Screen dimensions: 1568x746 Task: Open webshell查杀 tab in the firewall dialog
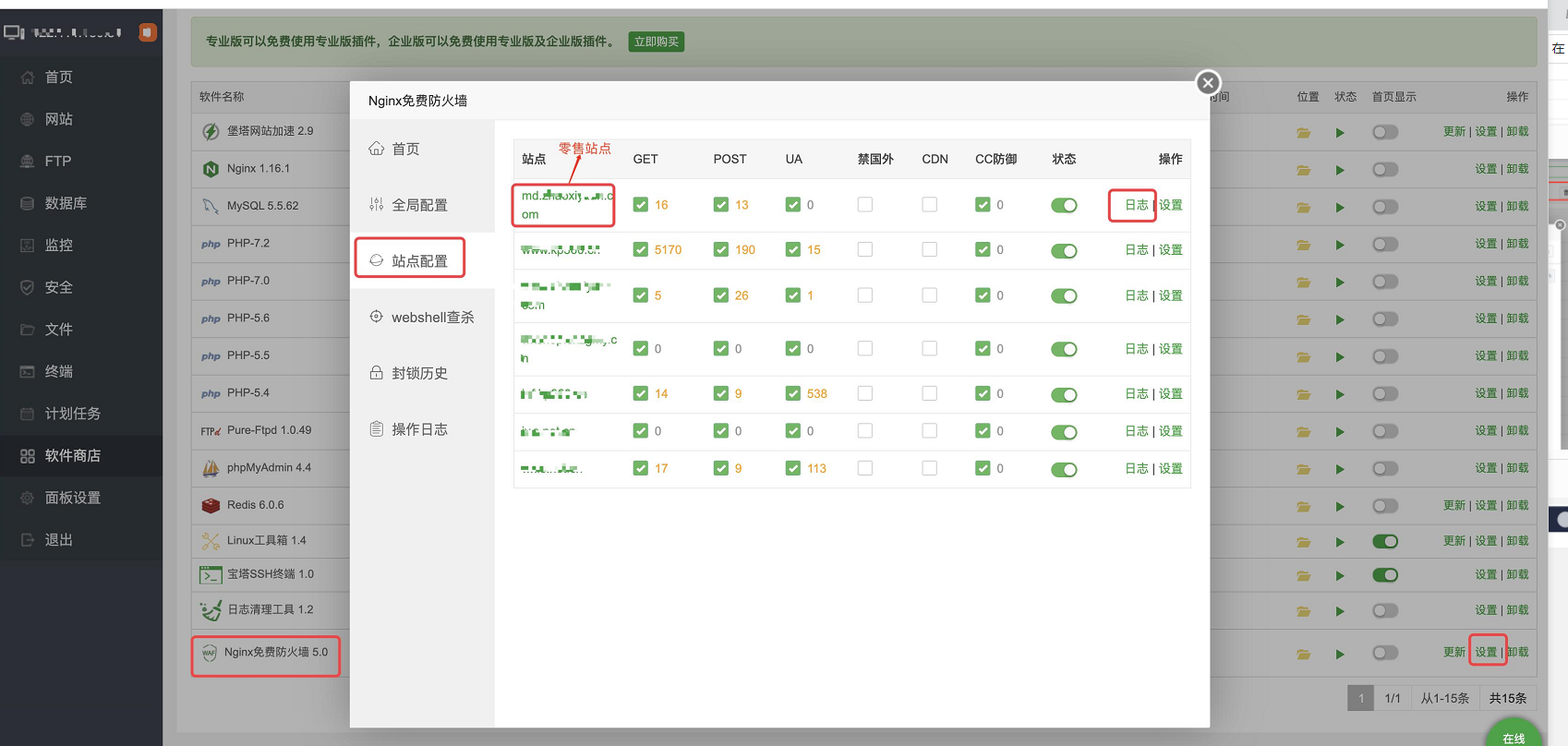pos(421,317)
